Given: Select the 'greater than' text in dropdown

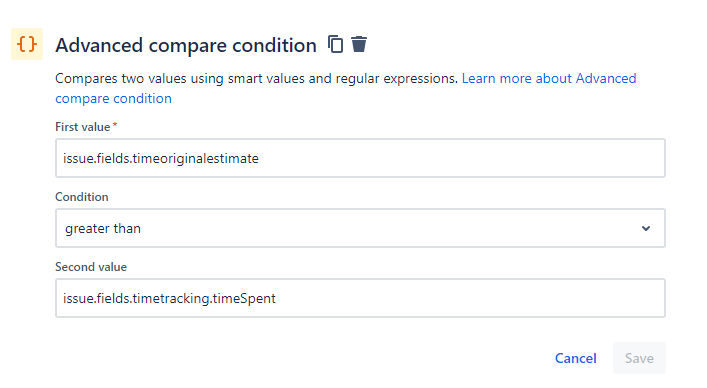Looking at the screenshot, I should pyautogui.click(x=103, y=229).
